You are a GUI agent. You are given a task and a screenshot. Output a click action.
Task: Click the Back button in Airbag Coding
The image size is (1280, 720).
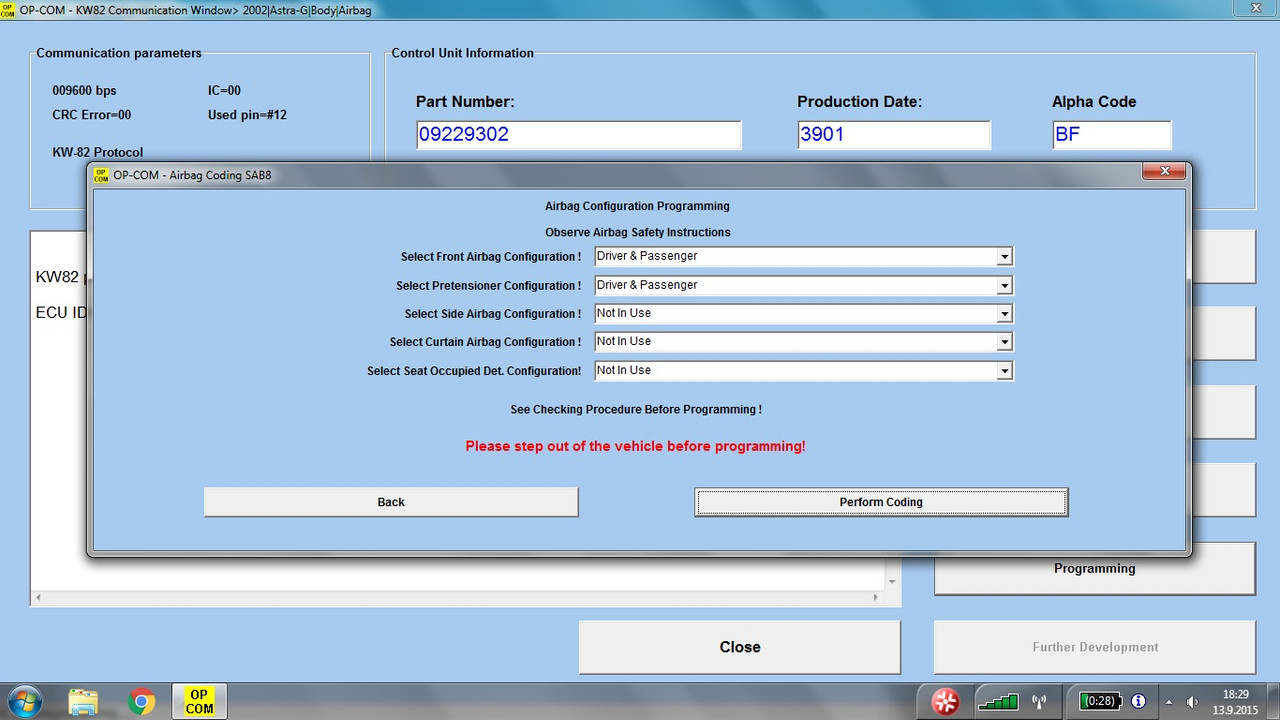click(391, 502)
